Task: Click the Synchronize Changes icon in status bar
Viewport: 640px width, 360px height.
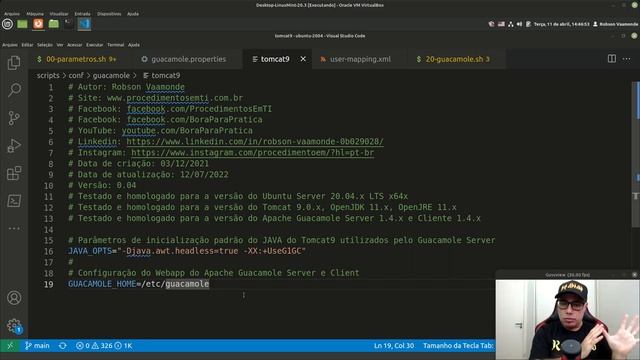Action: click(62, 346)
